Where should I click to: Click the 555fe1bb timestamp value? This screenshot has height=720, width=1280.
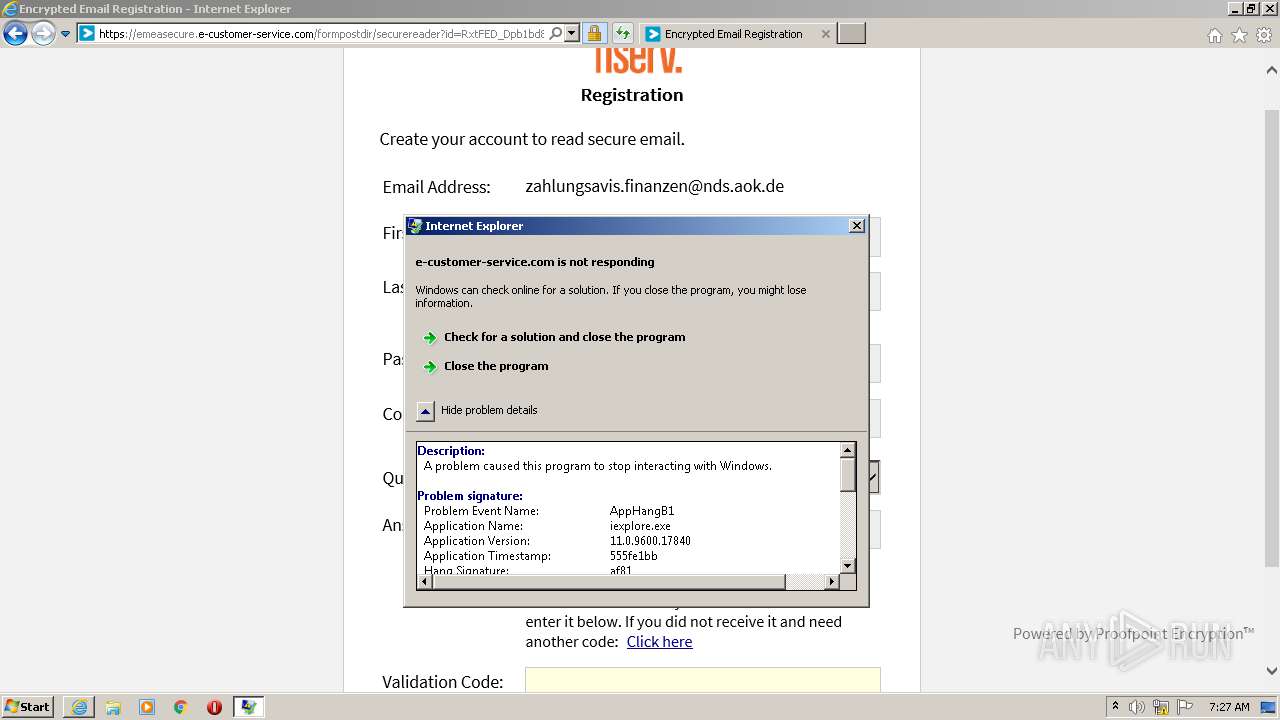tap(634, 556)
